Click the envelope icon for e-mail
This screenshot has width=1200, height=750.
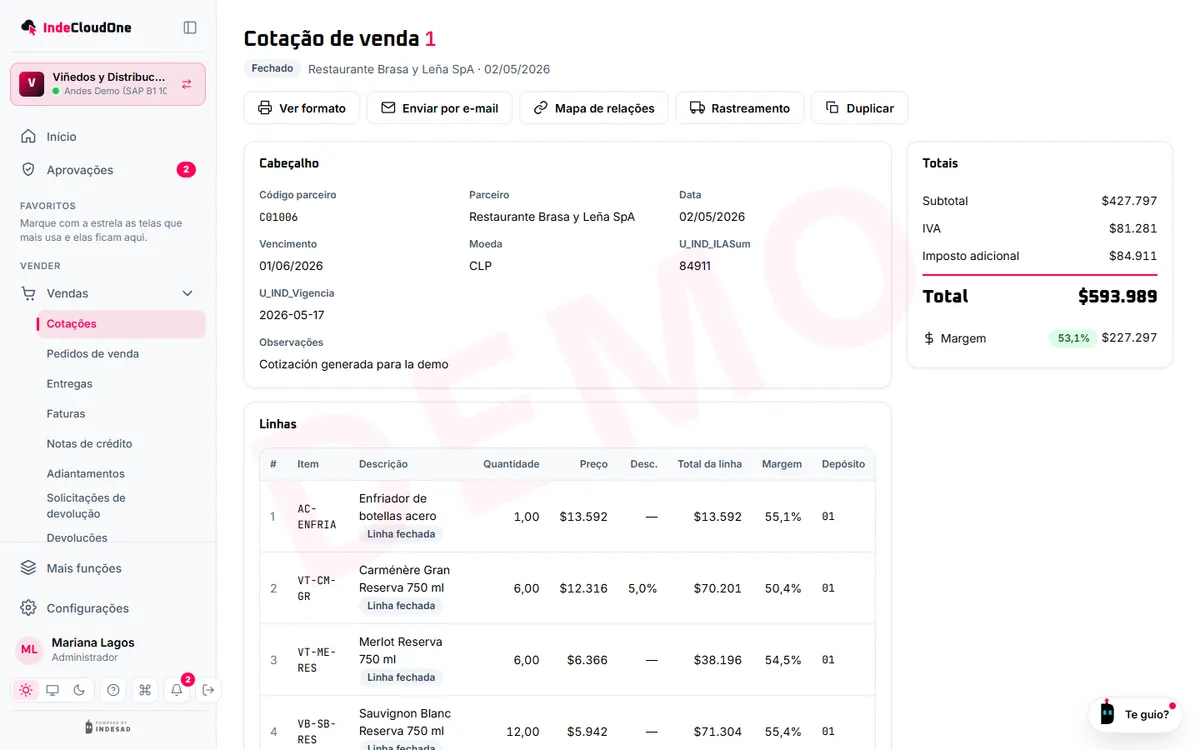click(x=388, y=108)
